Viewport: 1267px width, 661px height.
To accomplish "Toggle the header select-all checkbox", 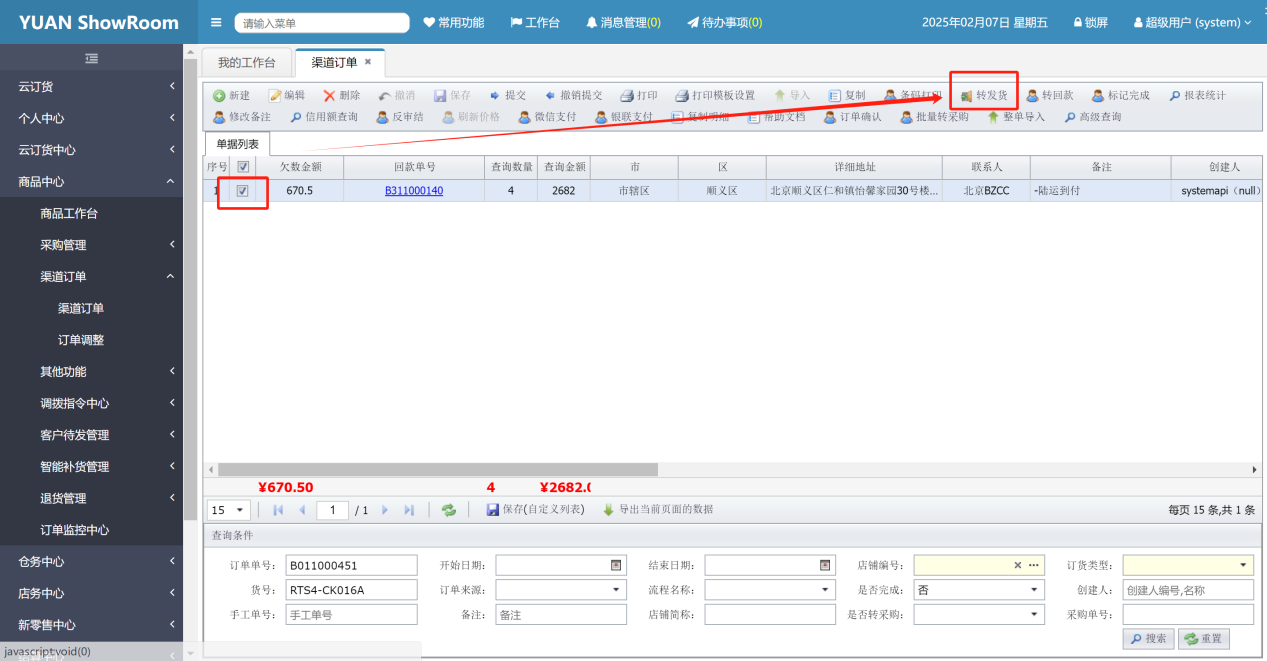I will [243, 167].
